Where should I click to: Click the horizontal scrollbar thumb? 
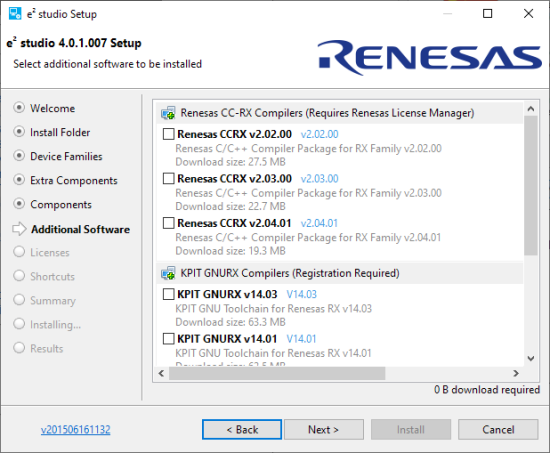click(x=277, y=373)
